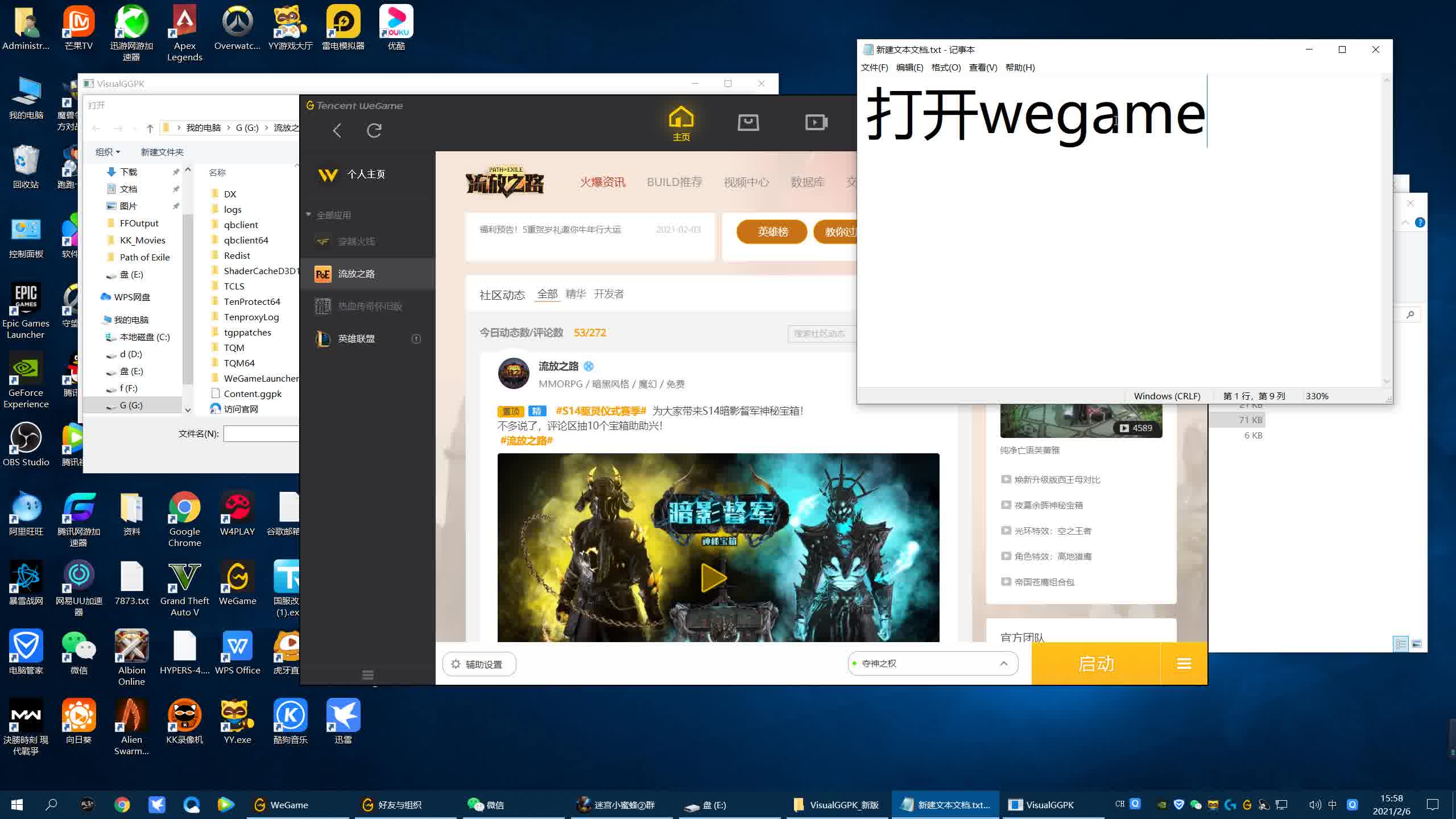This screenshot has height=819, width=1456.
Task: Open Epic Games Launcher shortcut
Action: coord(26,311)
